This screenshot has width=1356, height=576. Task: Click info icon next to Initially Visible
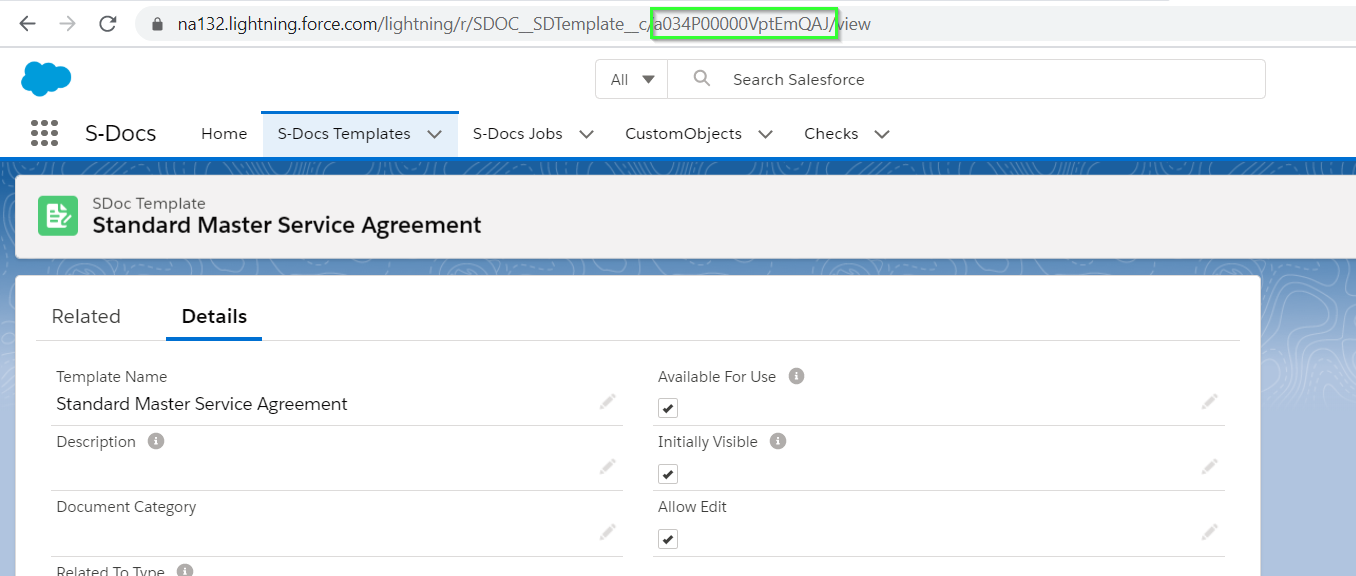778,441
